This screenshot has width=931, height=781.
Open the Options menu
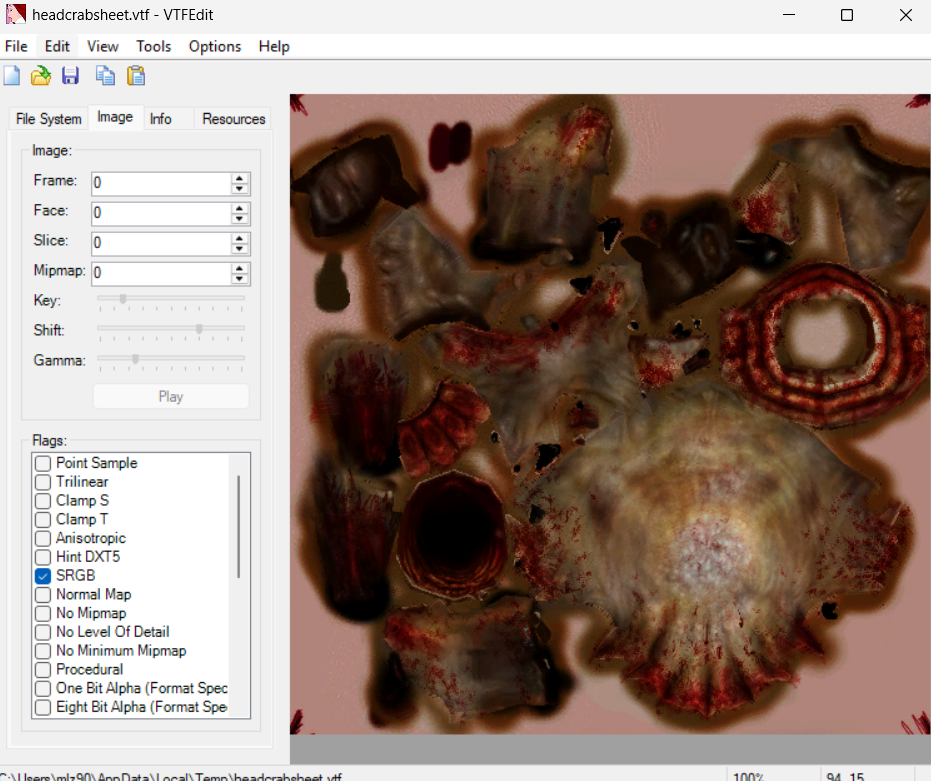point(215,46)
